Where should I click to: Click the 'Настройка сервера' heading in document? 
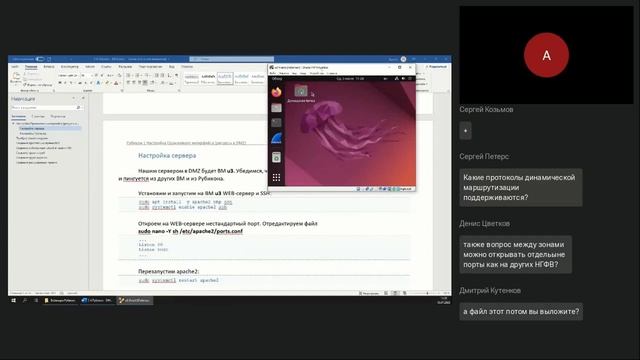(x=167, y=156)
